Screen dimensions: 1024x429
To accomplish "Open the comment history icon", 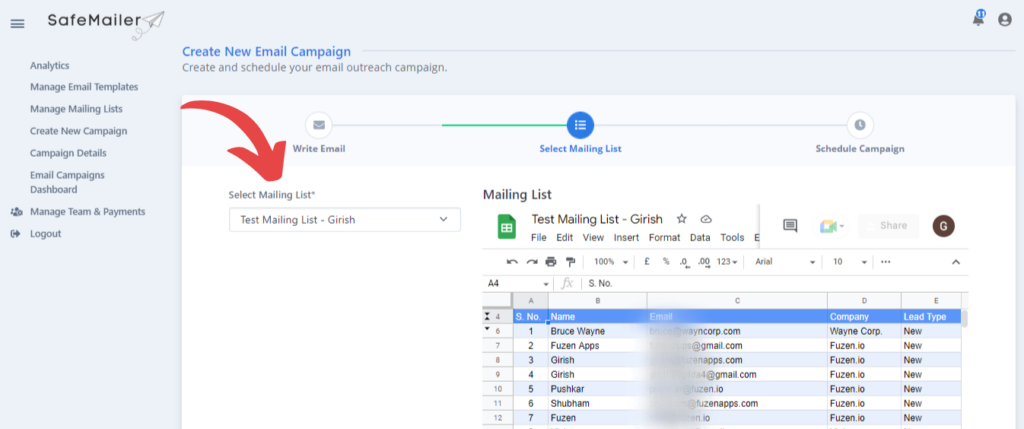I will 790,226.
